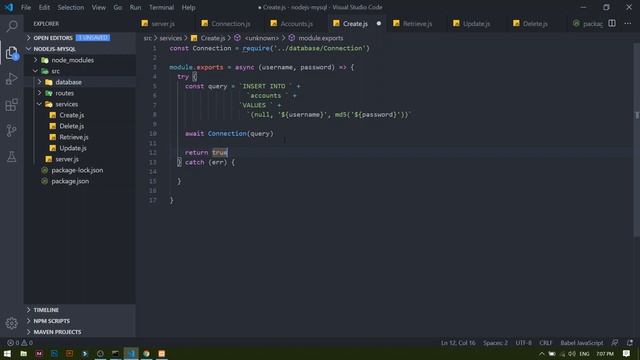Open the View menu
640x360 pixels.
click(98, 7)
